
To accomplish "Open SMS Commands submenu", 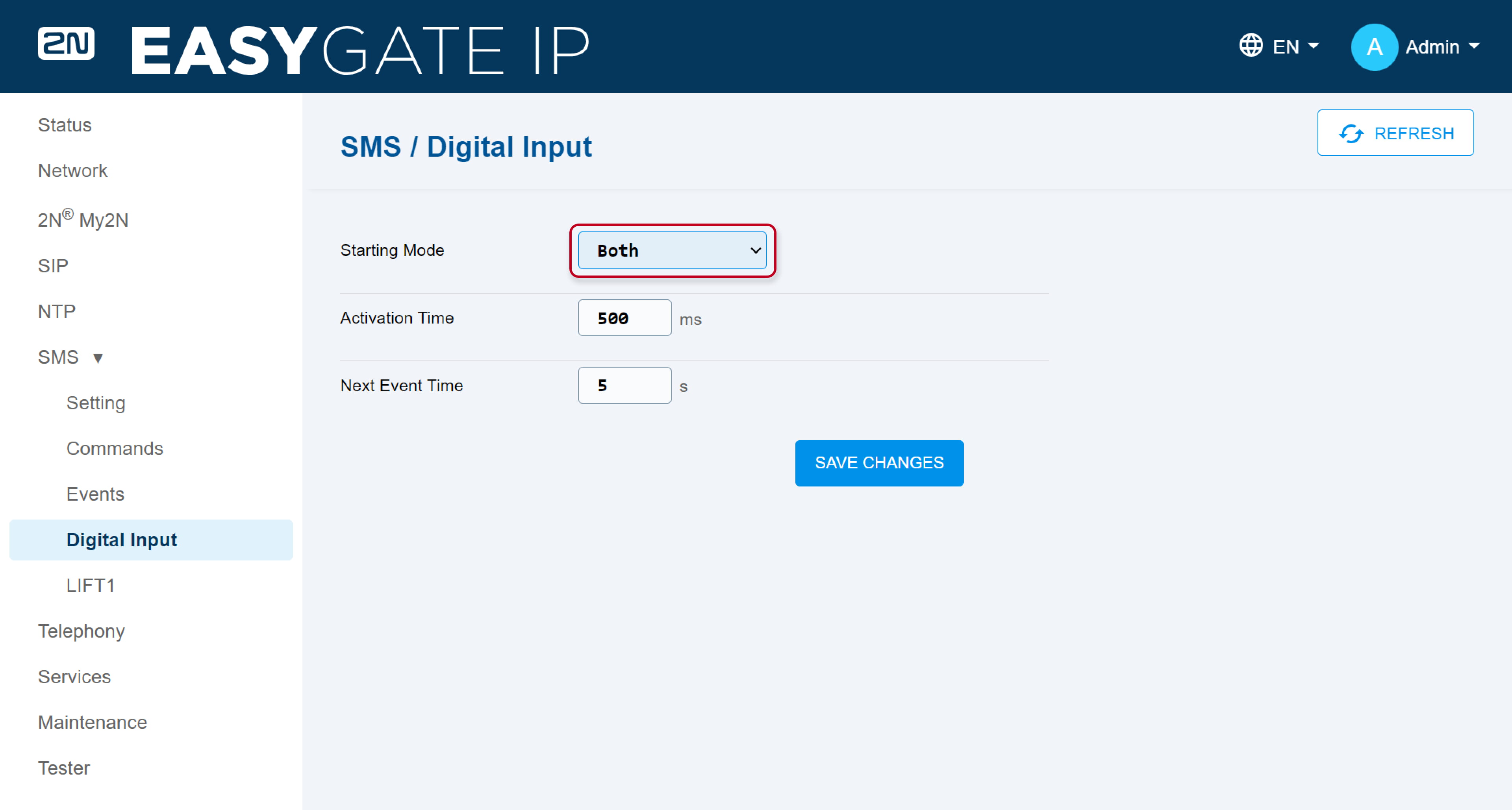I will [x=115, y=449].
